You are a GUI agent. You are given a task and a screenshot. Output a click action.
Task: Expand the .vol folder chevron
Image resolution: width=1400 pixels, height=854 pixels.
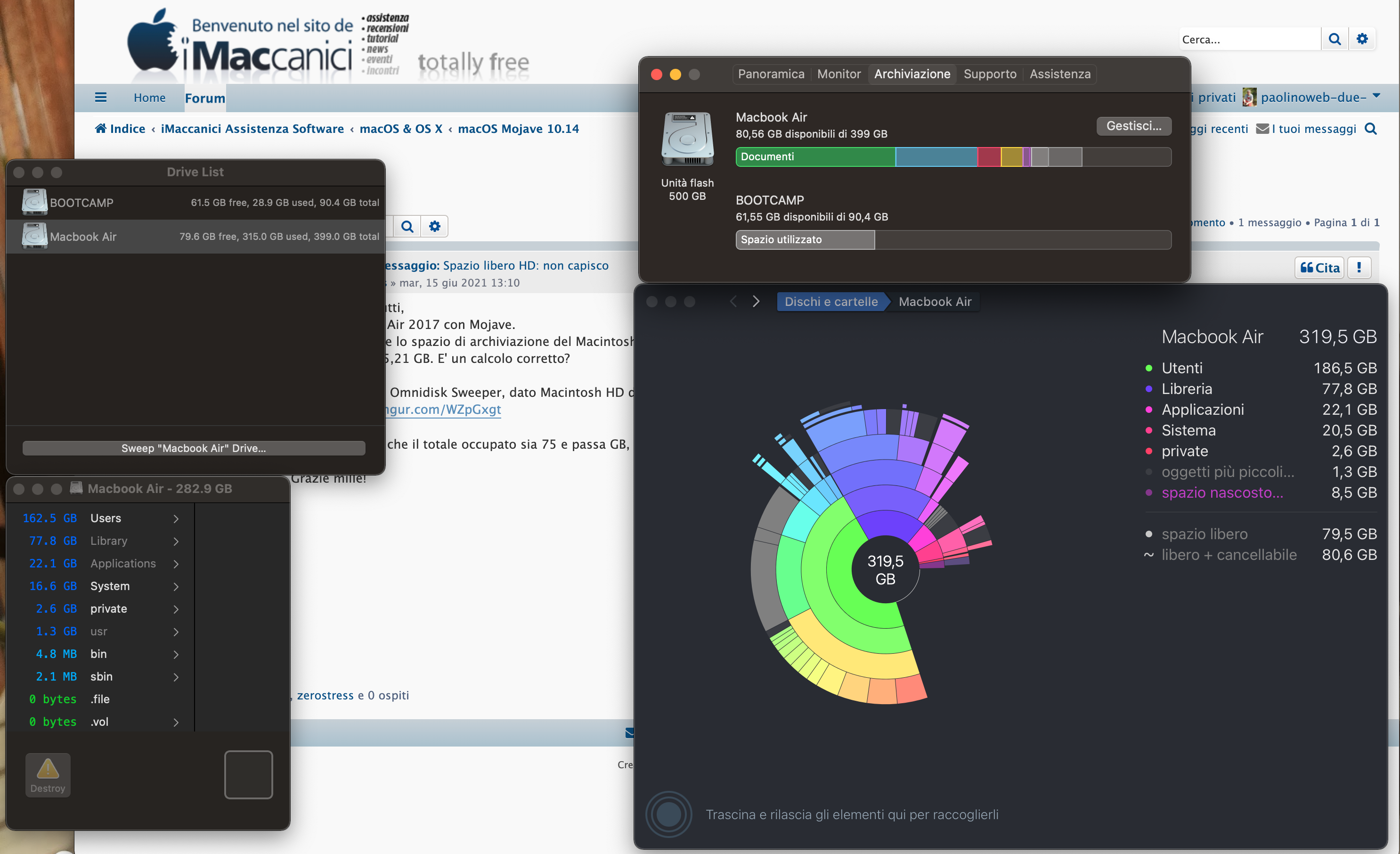[176, 722]
